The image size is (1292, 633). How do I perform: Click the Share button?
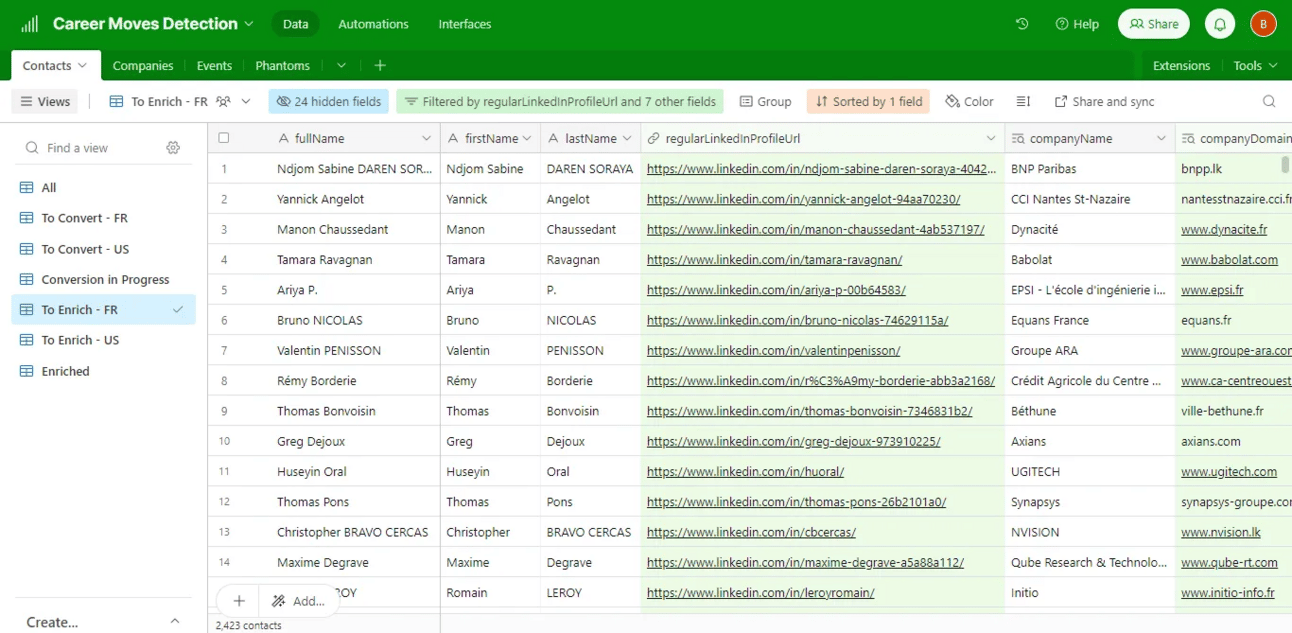click(x=1153, y=24)
